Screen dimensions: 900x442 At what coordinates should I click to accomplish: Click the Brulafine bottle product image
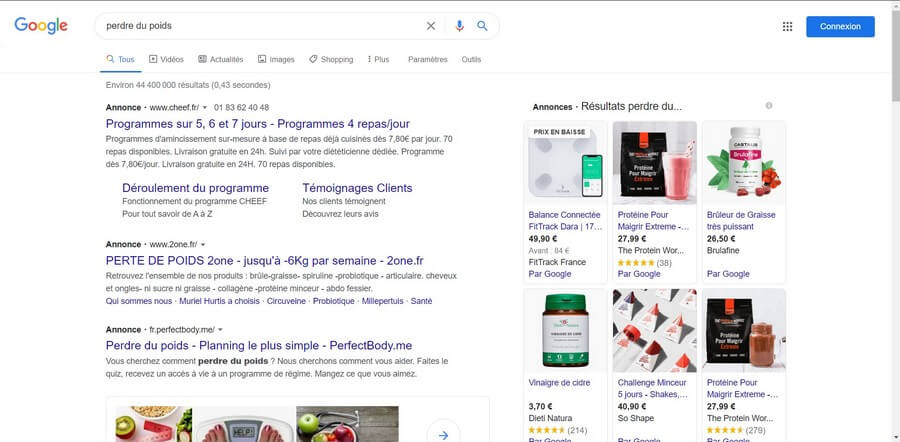(744, 163)
